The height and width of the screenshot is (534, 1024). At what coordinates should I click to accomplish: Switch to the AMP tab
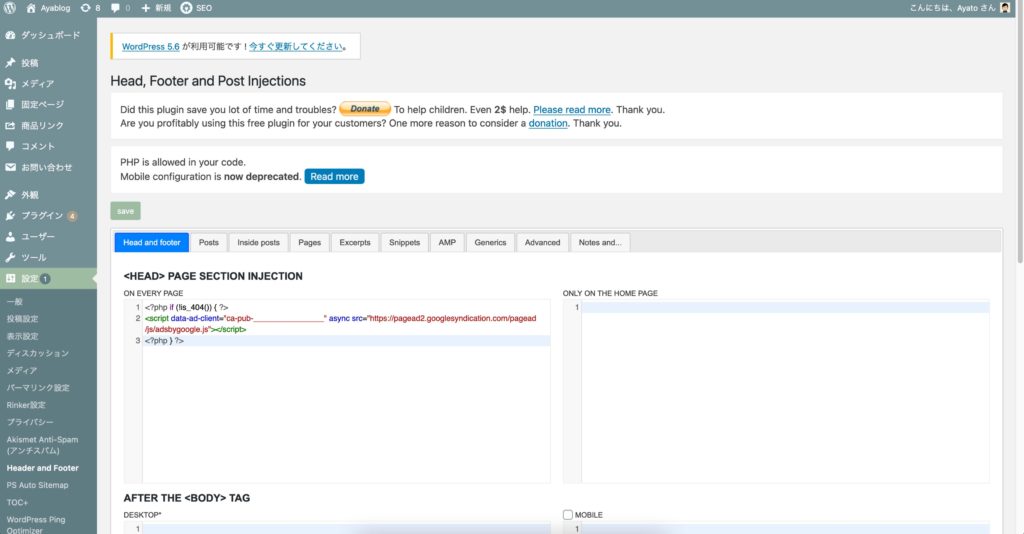point(447,242)
